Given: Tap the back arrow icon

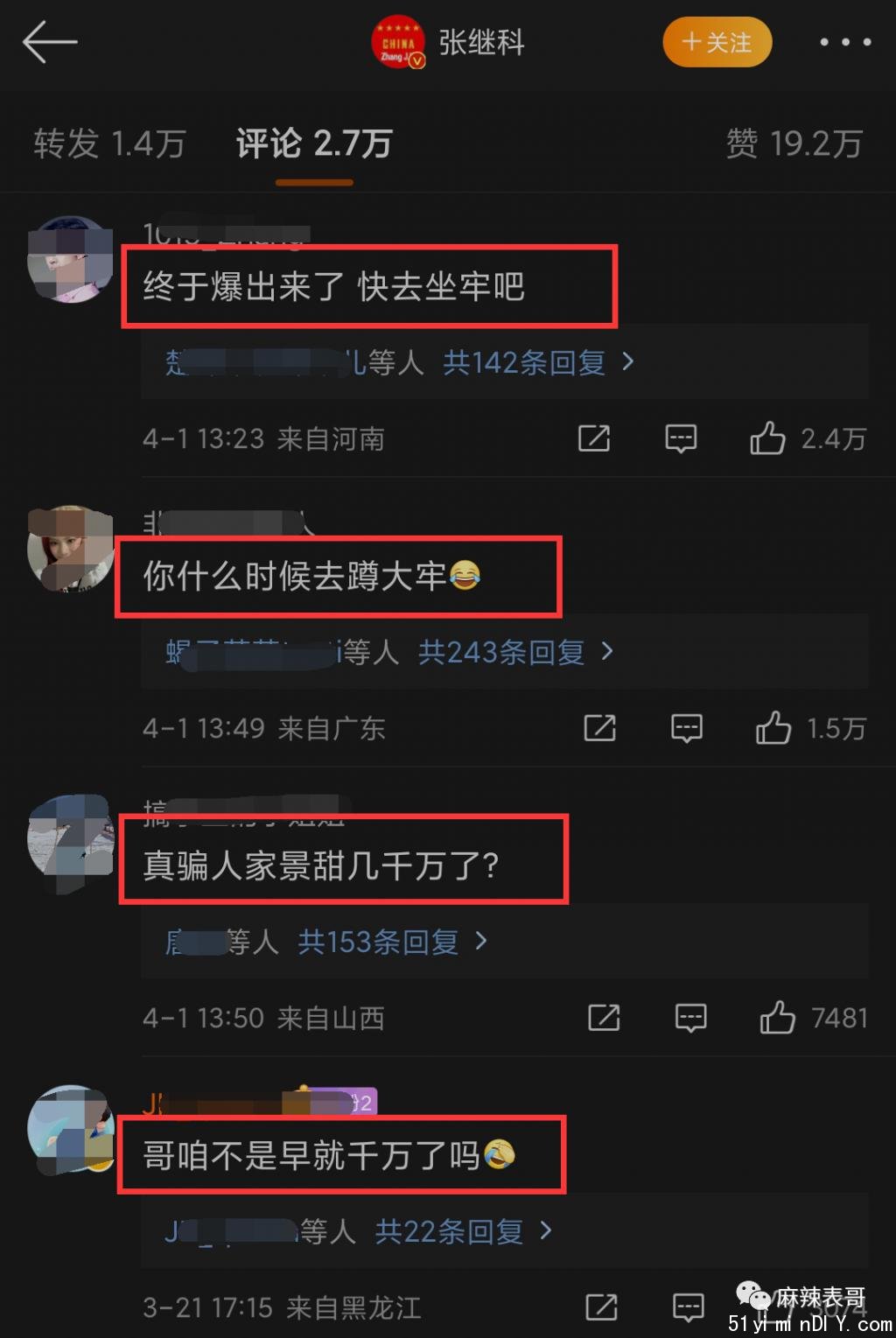Looking at the screenshot, I should (50, 42).
